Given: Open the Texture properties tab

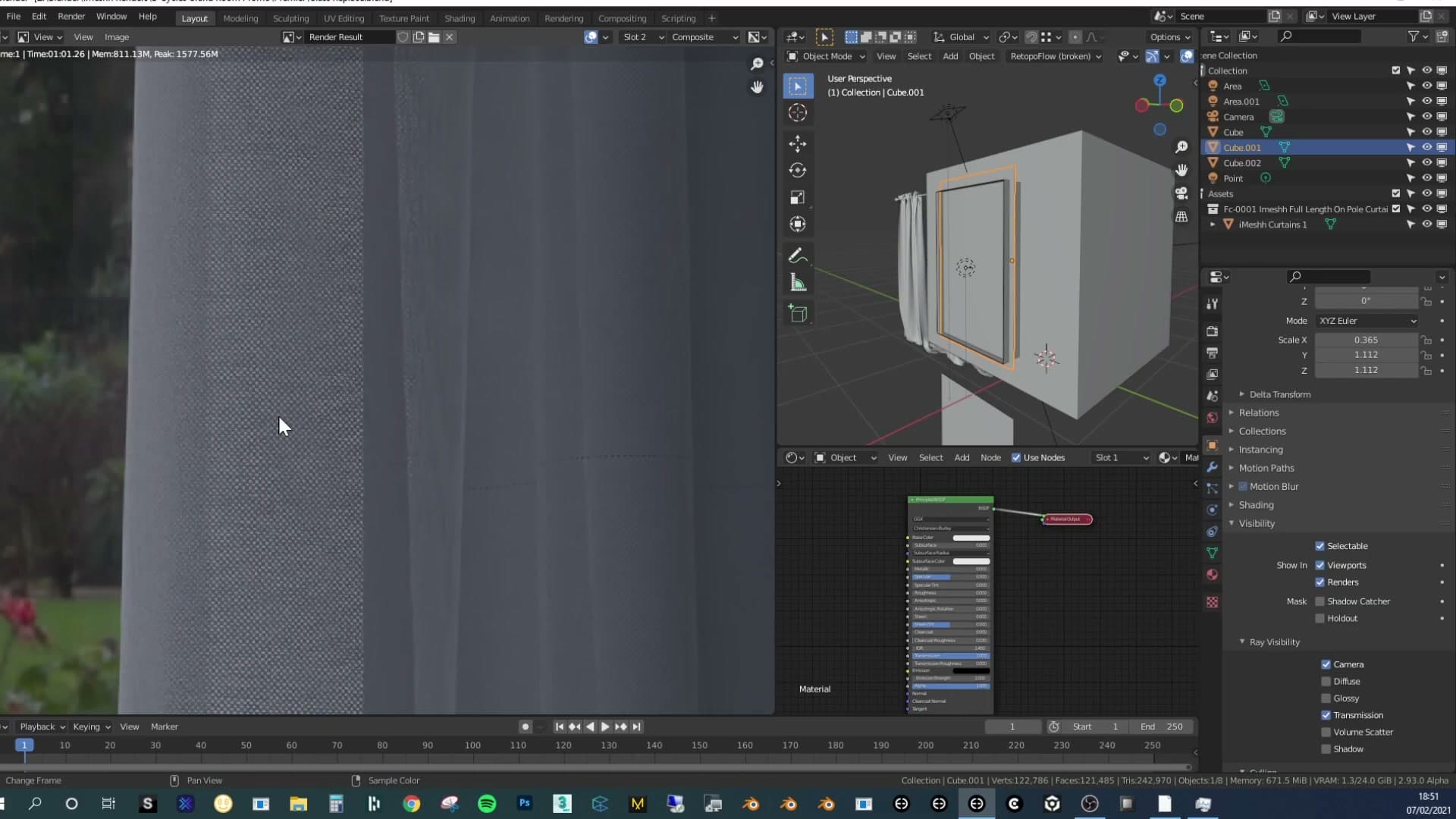Looking at the screenshot, I should point(1212,602).
